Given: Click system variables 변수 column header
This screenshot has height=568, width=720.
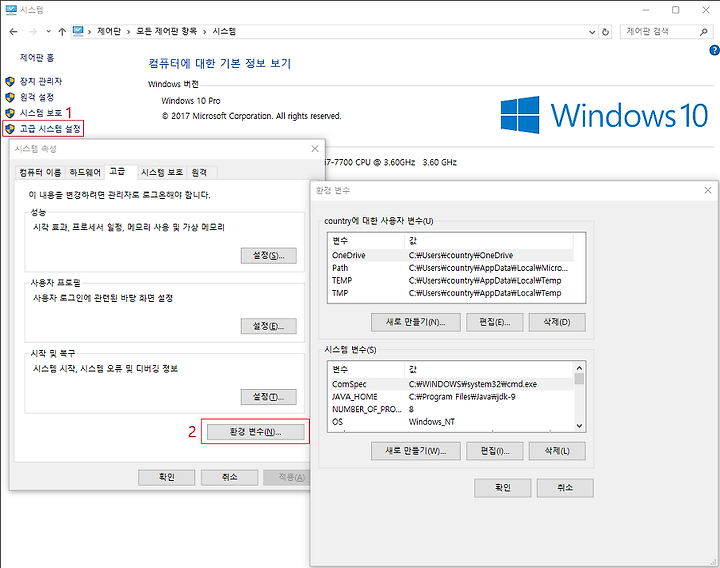Looking at the screenshot, I should click(x=367, y=369).
